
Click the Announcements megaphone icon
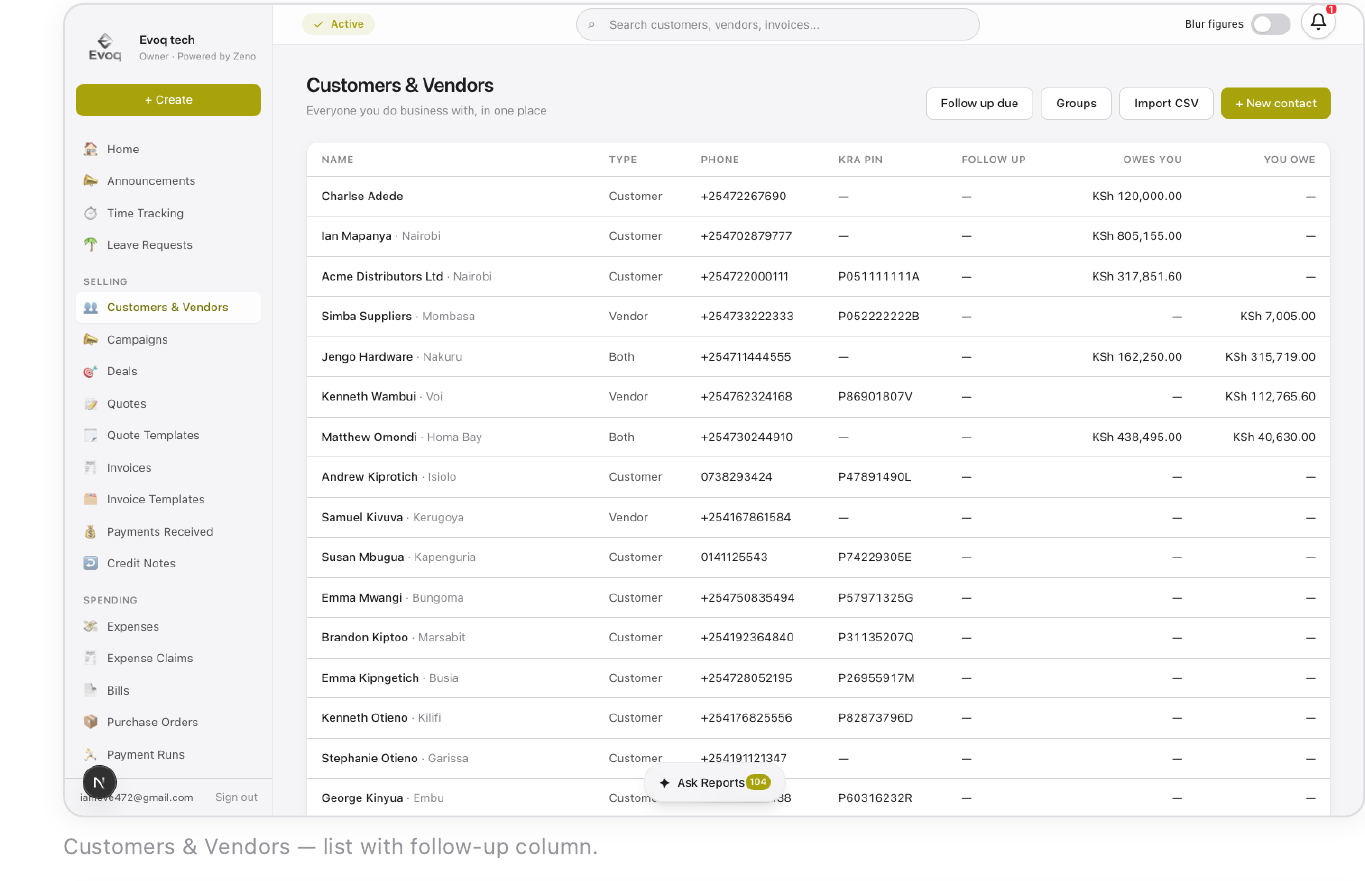tap(91, 181)
